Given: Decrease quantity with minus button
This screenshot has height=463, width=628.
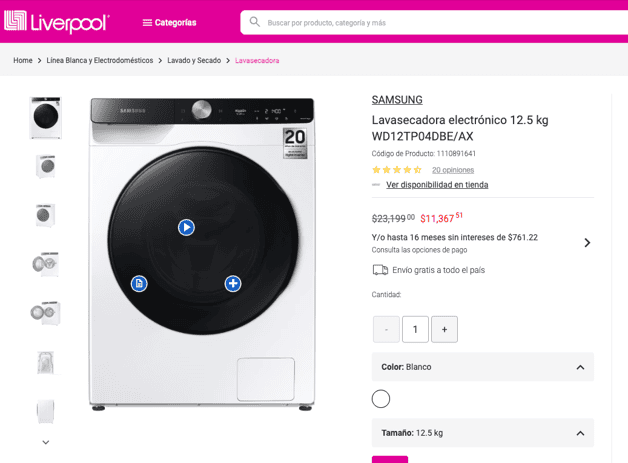Looking at the screenshot, I should [x=386, y=329].
